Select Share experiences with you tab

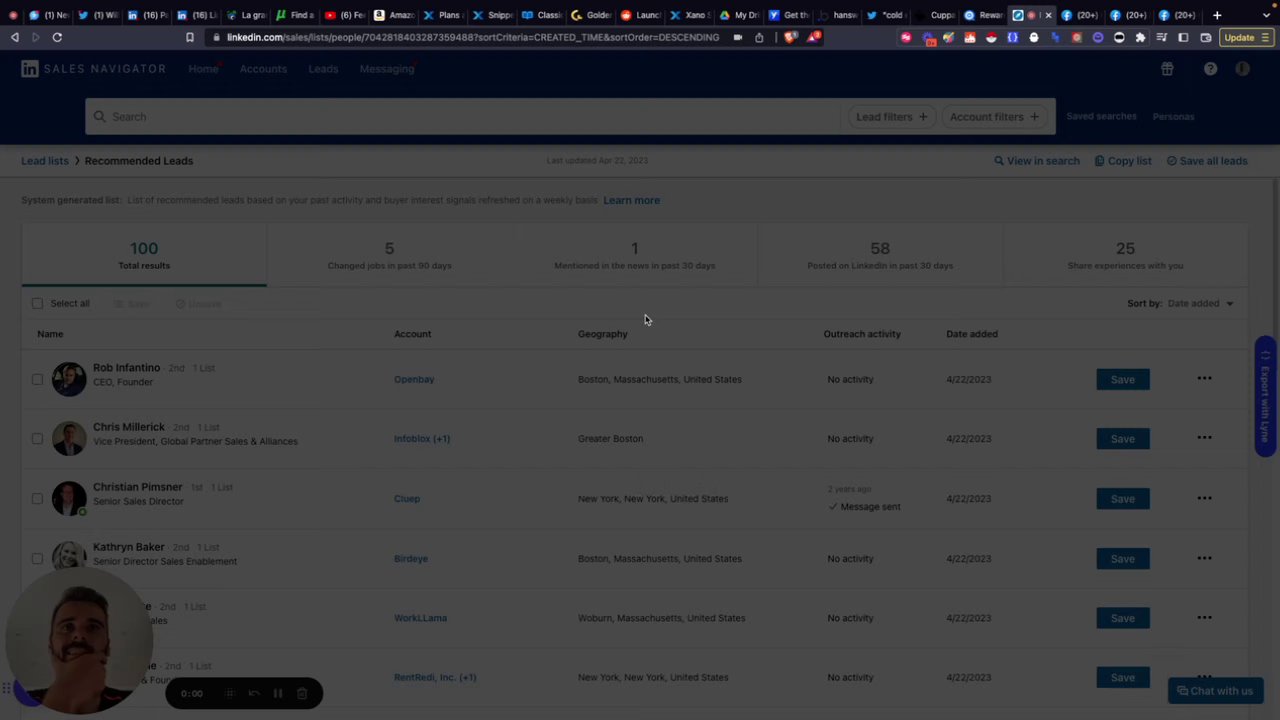1125,255
